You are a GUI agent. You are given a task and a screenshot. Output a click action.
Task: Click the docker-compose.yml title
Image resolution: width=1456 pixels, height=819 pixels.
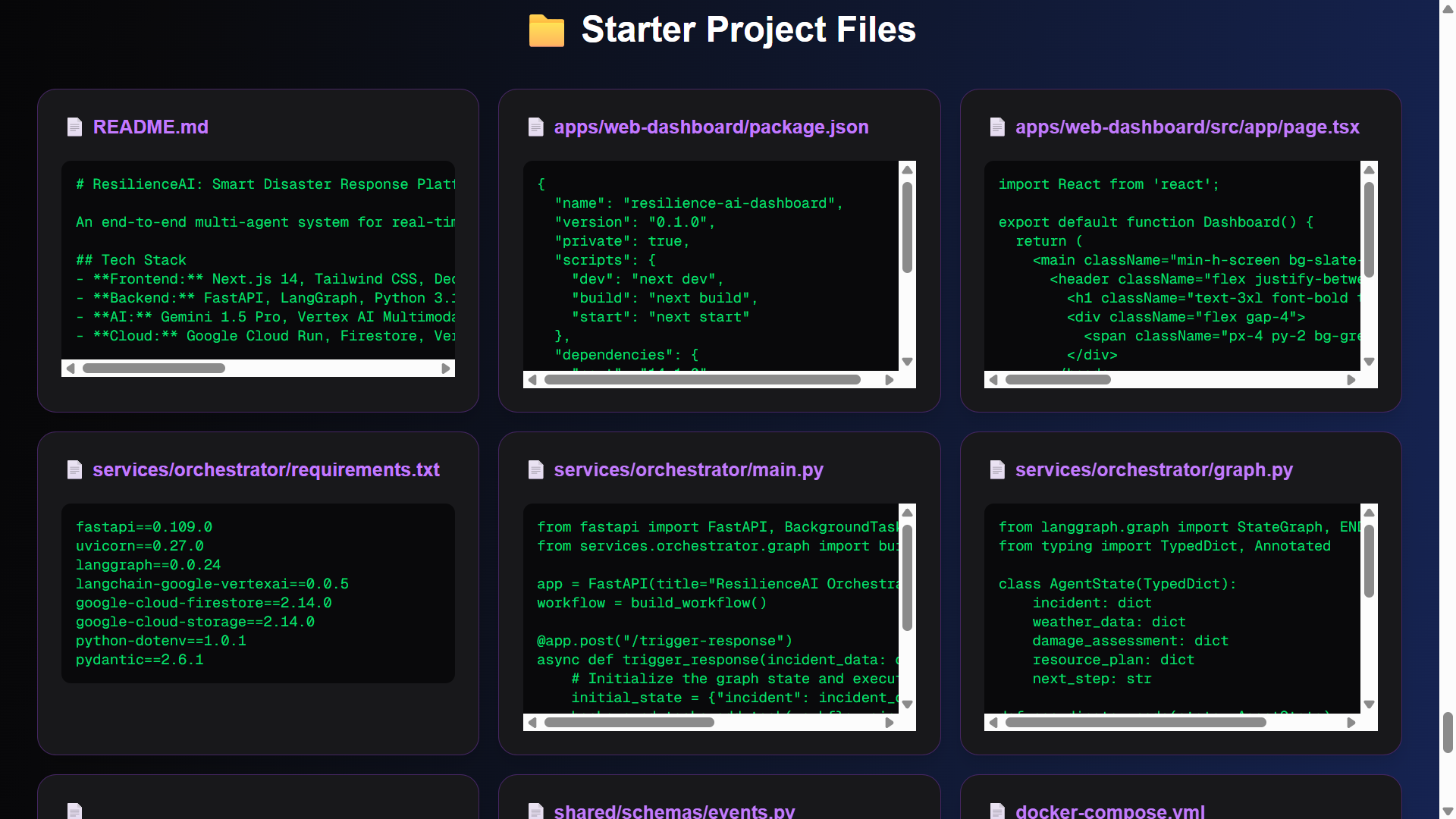[1109, 811]
